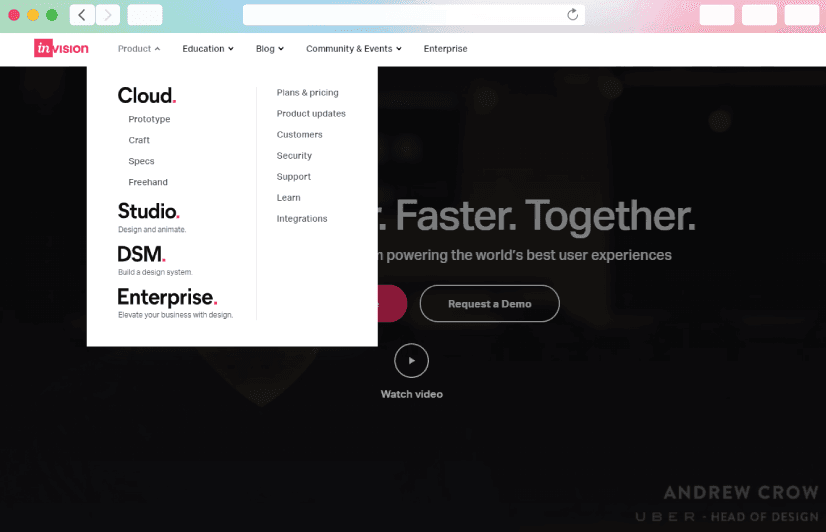Collapse the Product dropdown menu

pyautogui.click(x=138, y=49)
